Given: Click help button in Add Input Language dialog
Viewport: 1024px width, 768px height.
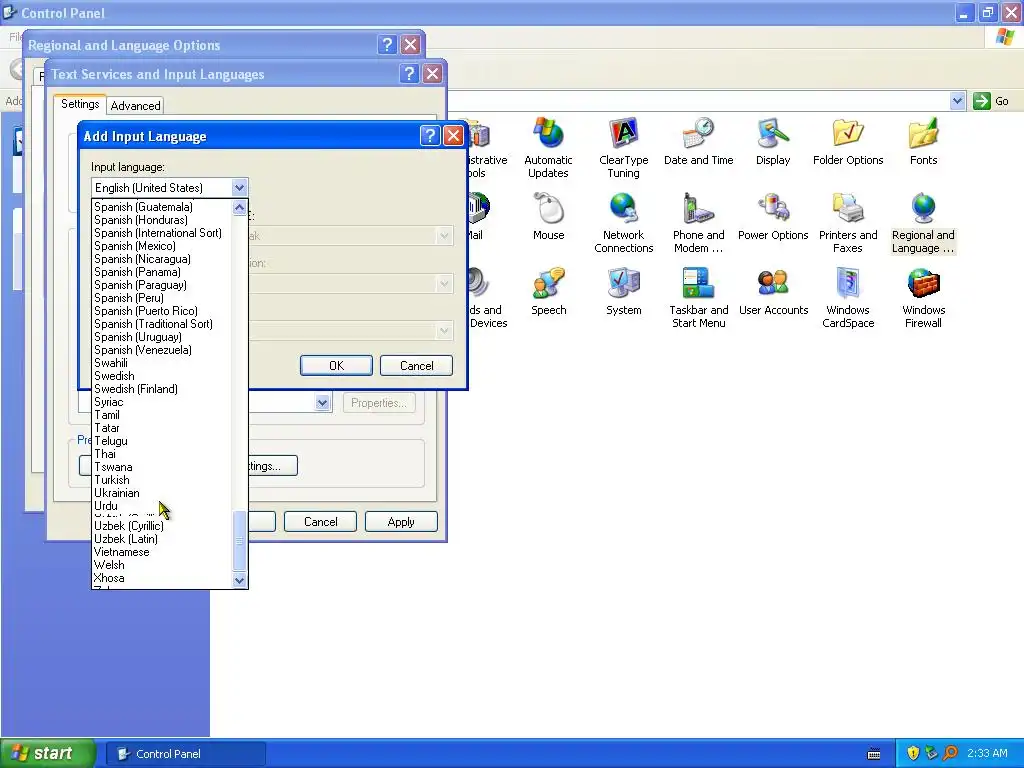Looking at the screenshot, I should pos(430,136).
